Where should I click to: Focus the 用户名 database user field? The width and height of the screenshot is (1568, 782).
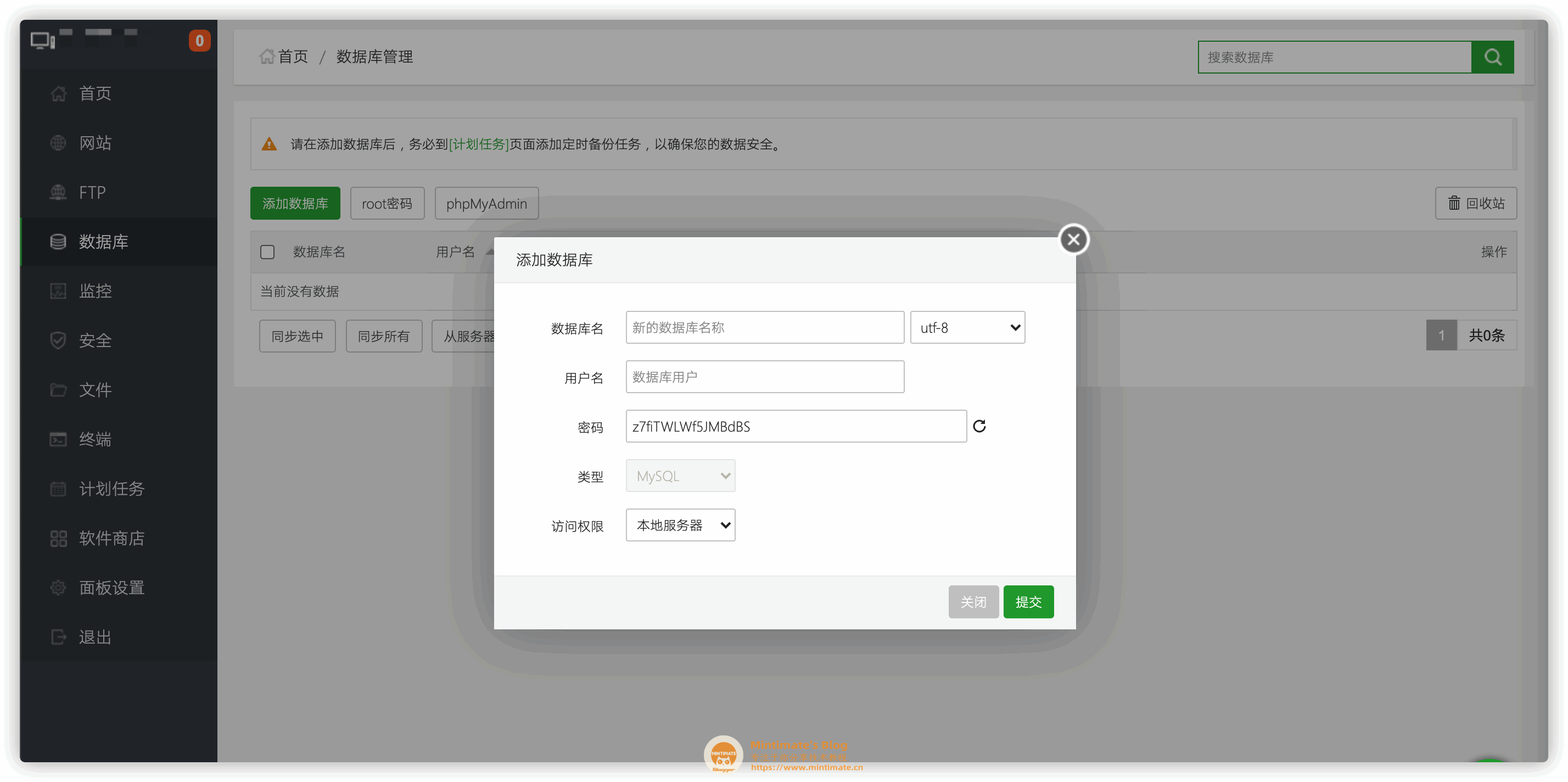click(x=765, y=377)
